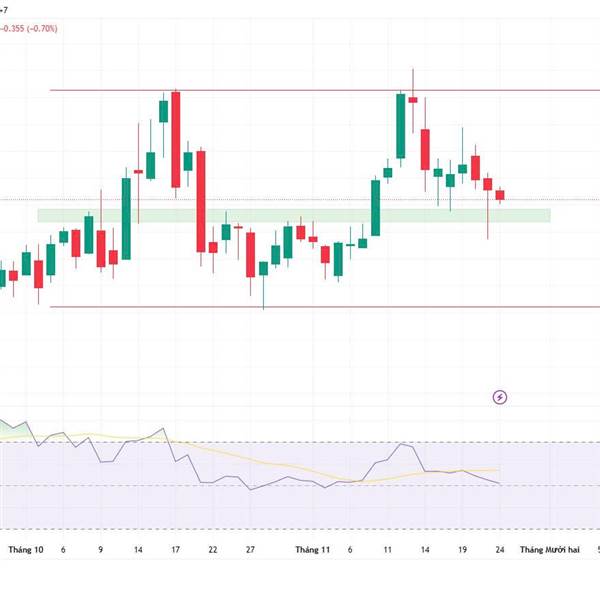This screenshot has height=600, width=600.
Task: Click the date label 24 on time axis
Action: [x=500, y=550]
